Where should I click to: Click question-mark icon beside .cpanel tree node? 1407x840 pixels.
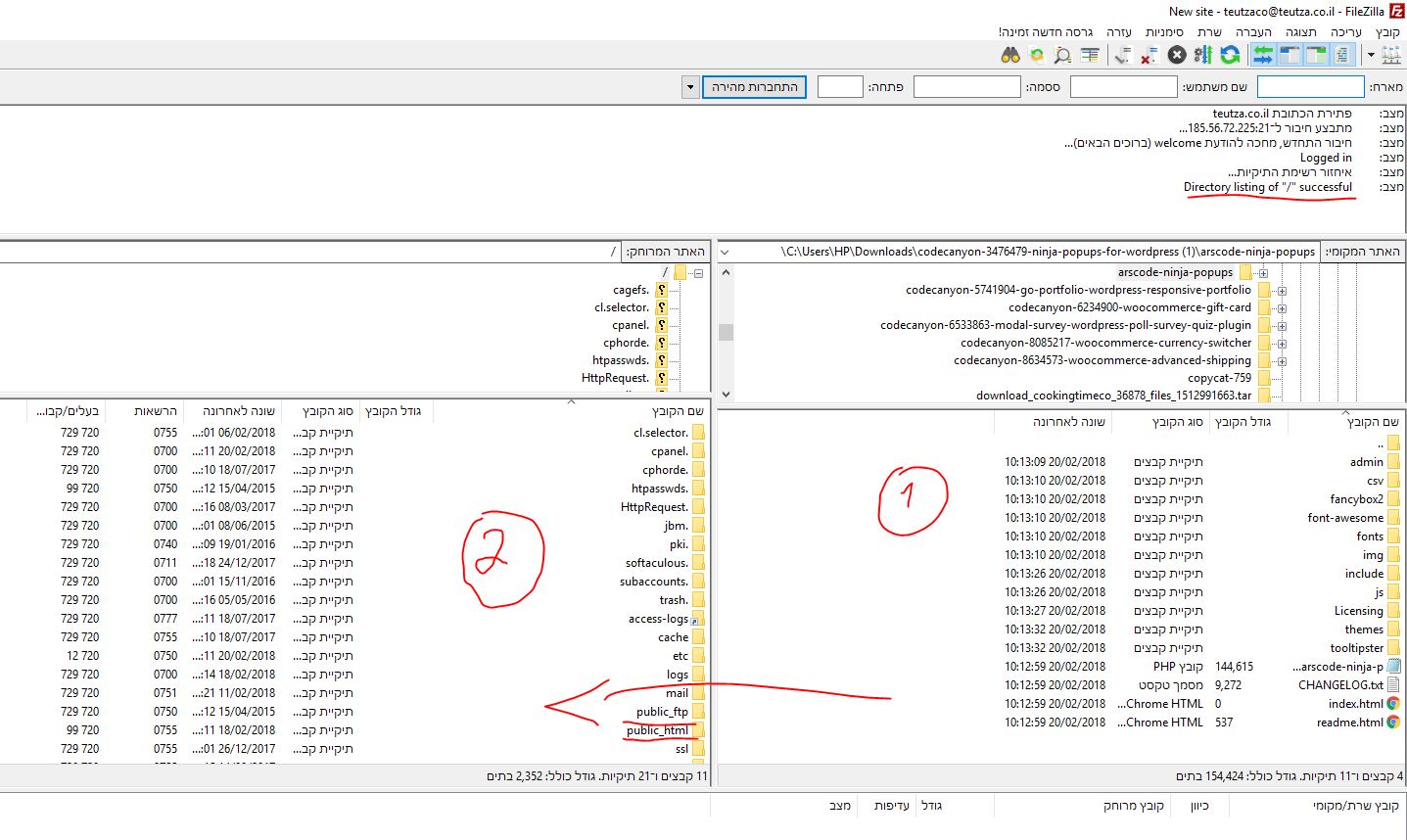(662, 325)
